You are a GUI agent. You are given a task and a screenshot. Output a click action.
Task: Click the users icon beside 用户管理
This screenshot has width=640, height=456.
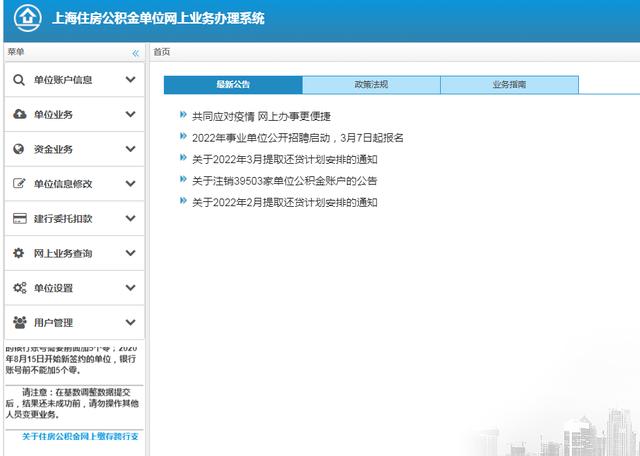pyautogui.click(x=18, y=322)
